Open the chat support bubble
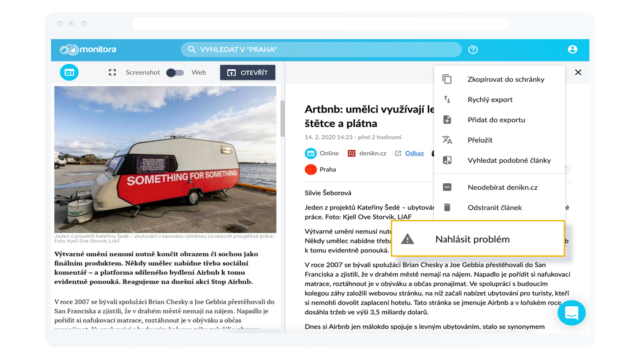 click(x=571, y=313)
